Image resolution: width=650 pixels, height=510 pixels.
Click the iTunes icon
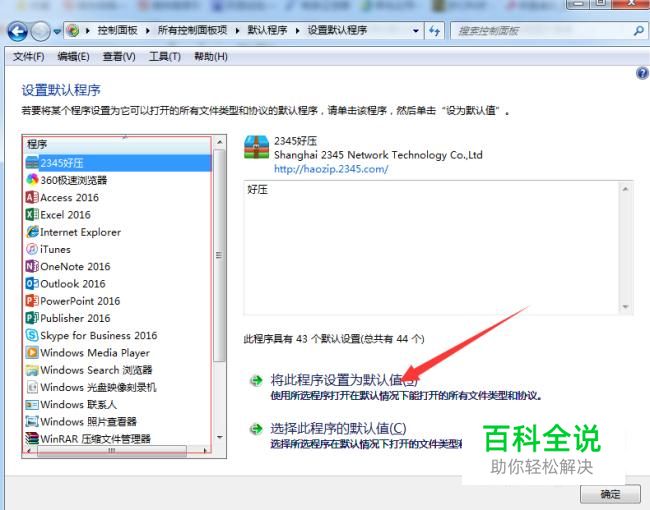[x=32, y=249]
